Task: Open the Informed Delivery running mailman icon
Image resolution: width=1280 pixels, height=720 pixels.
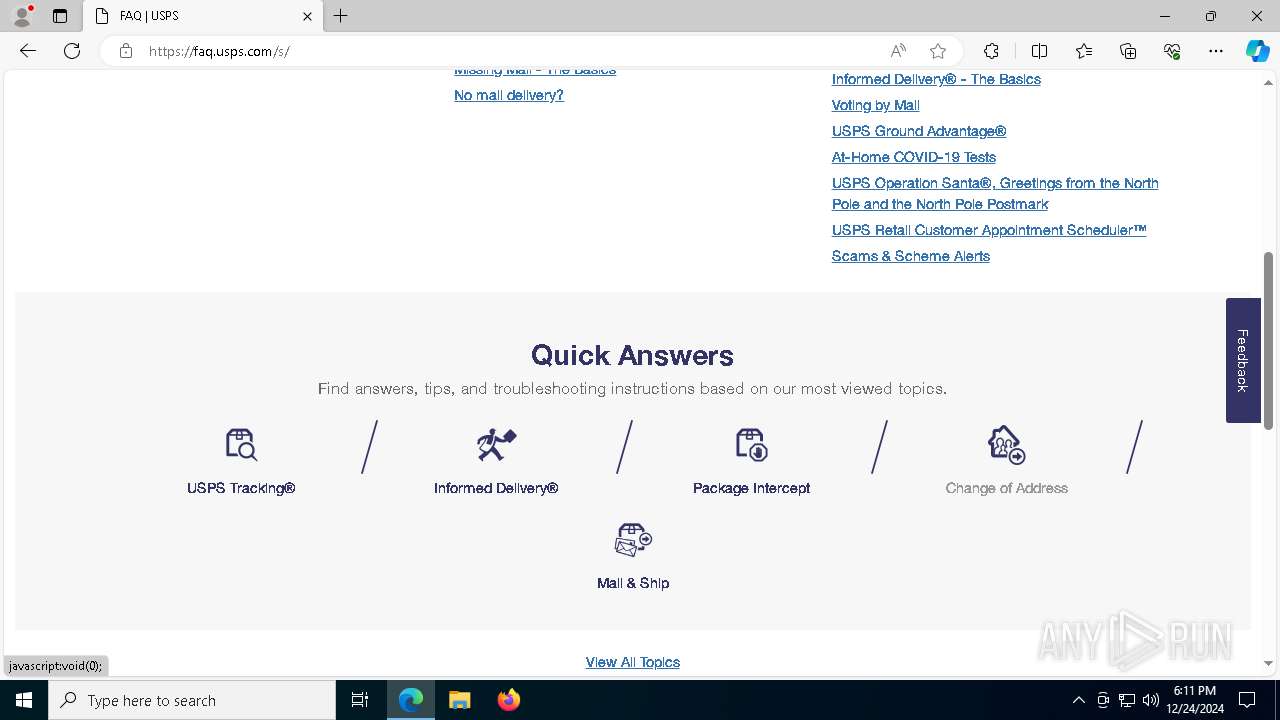Action: (x=496, y=444)
